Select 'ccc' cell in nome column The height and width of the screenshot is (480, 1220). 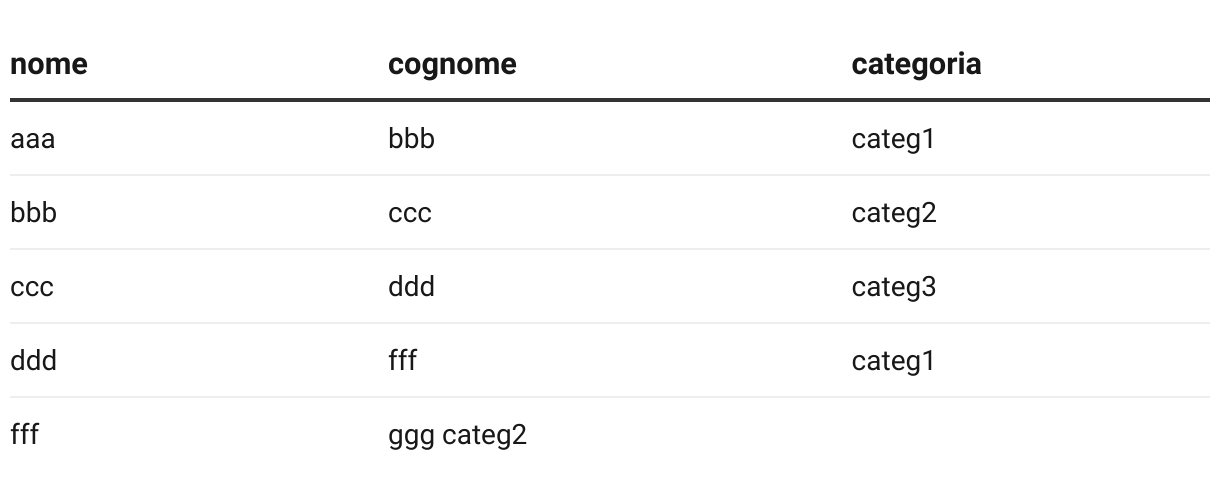pos(32,287)
